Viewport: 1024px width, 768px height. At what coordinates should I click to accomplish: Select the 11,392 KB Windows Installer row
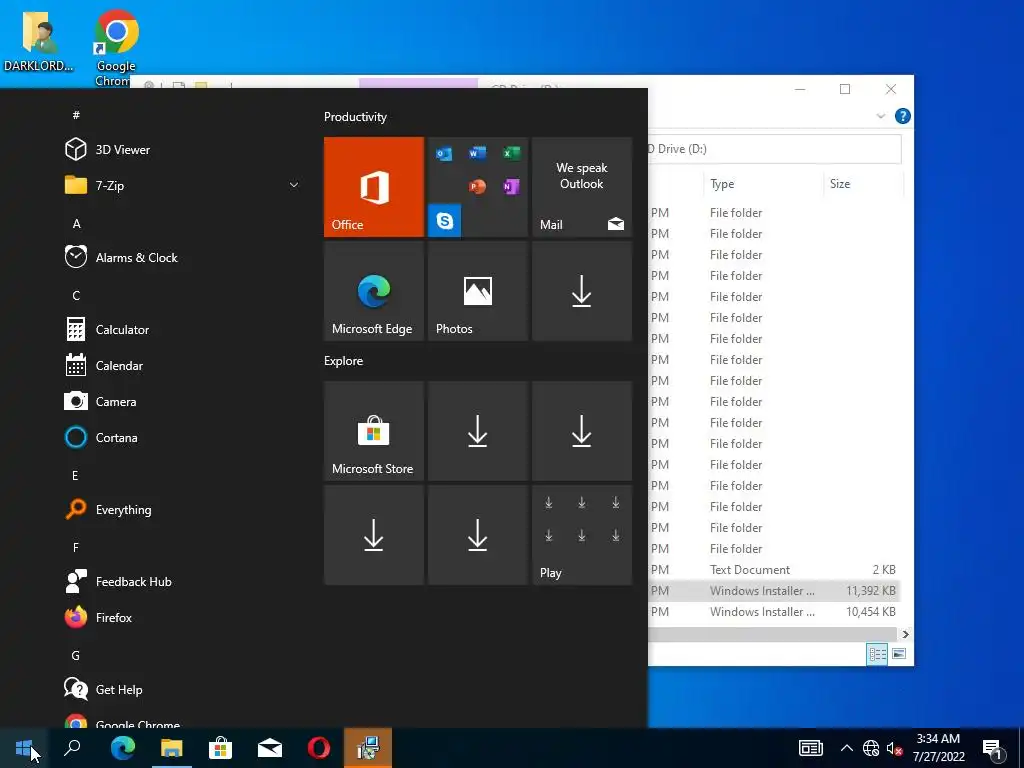[775, 590]
